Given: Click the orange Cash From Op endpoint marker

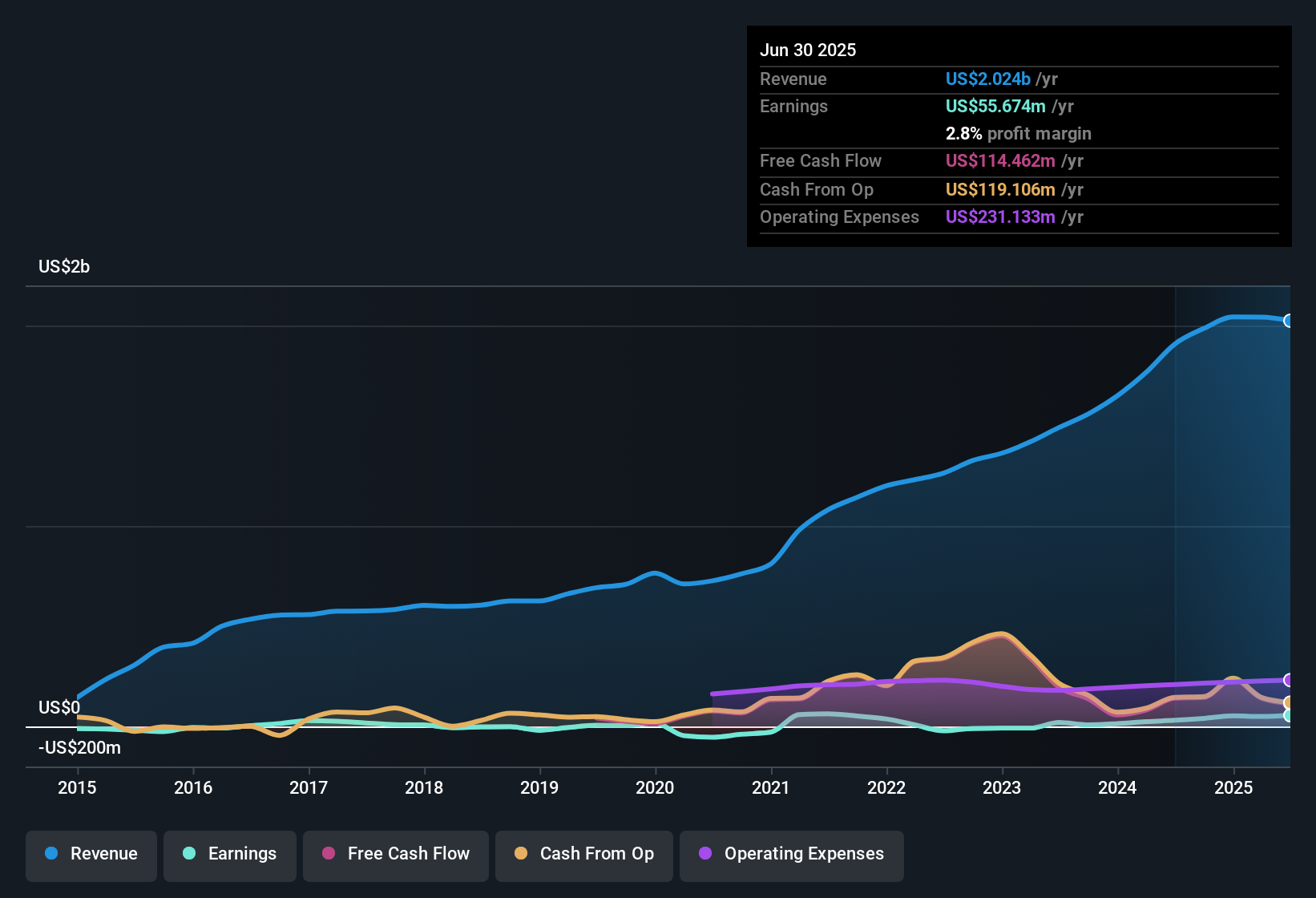Looking at the screenshot, I should pyautogui.click(x=1289, y=703).
